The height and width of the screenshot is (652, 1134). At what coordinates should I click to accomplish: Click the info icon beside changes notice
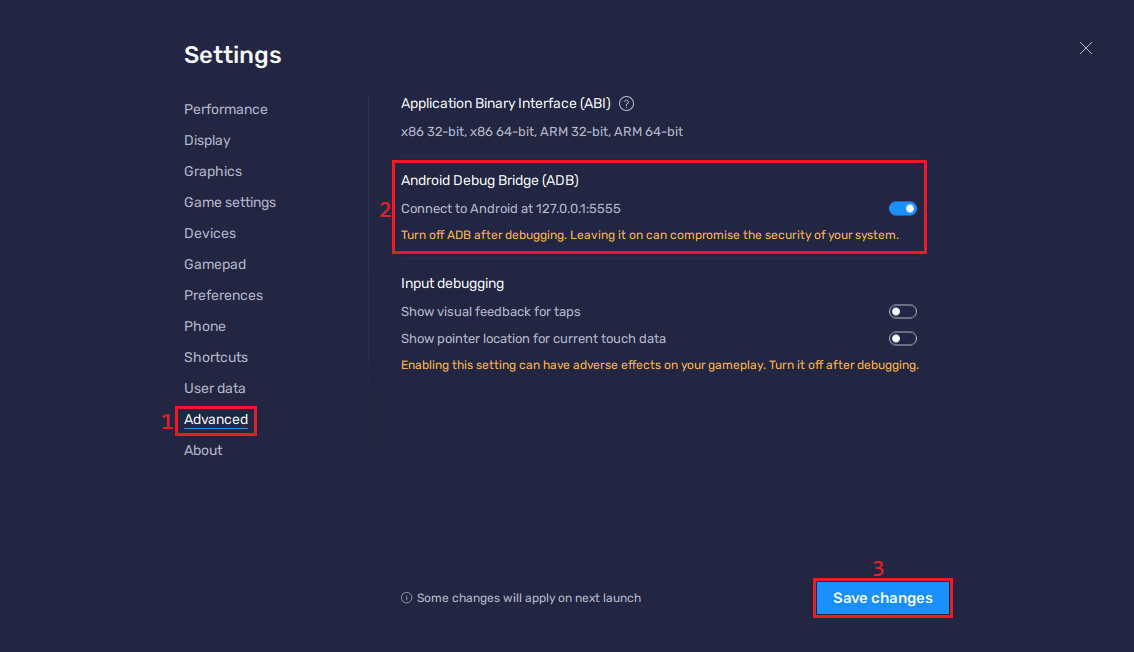click(x=406, y=598)
